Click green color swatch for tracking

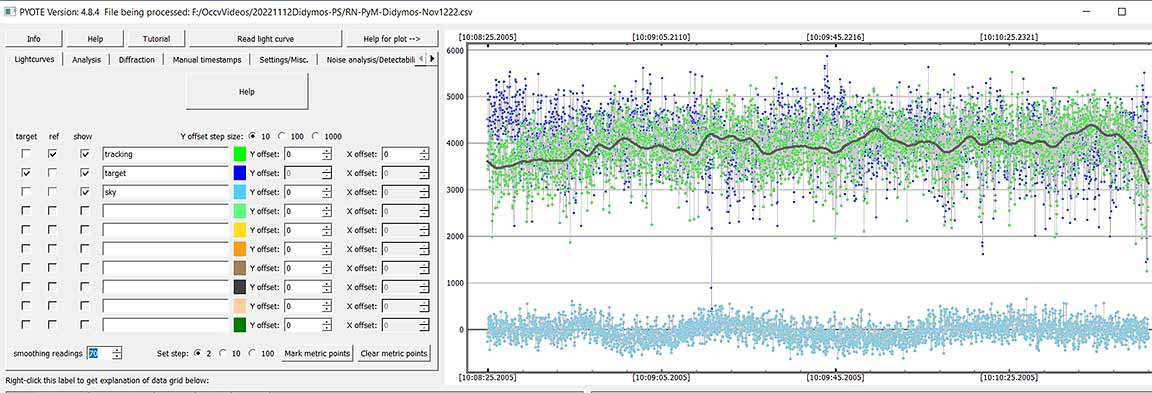(x=240, y=154)
